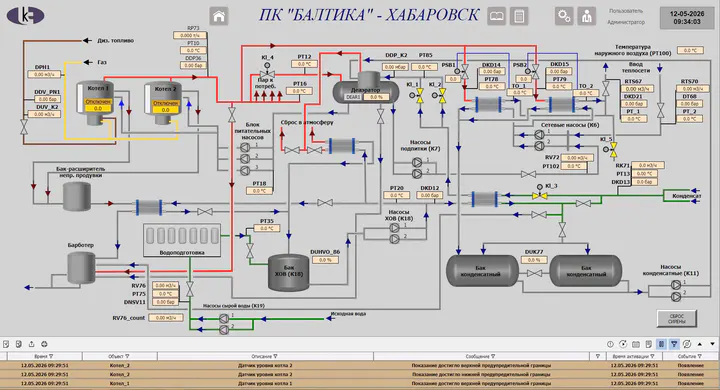Collapse alarm panel with the up arrow
Screen dimensions: 720x390
click(700, 344)
